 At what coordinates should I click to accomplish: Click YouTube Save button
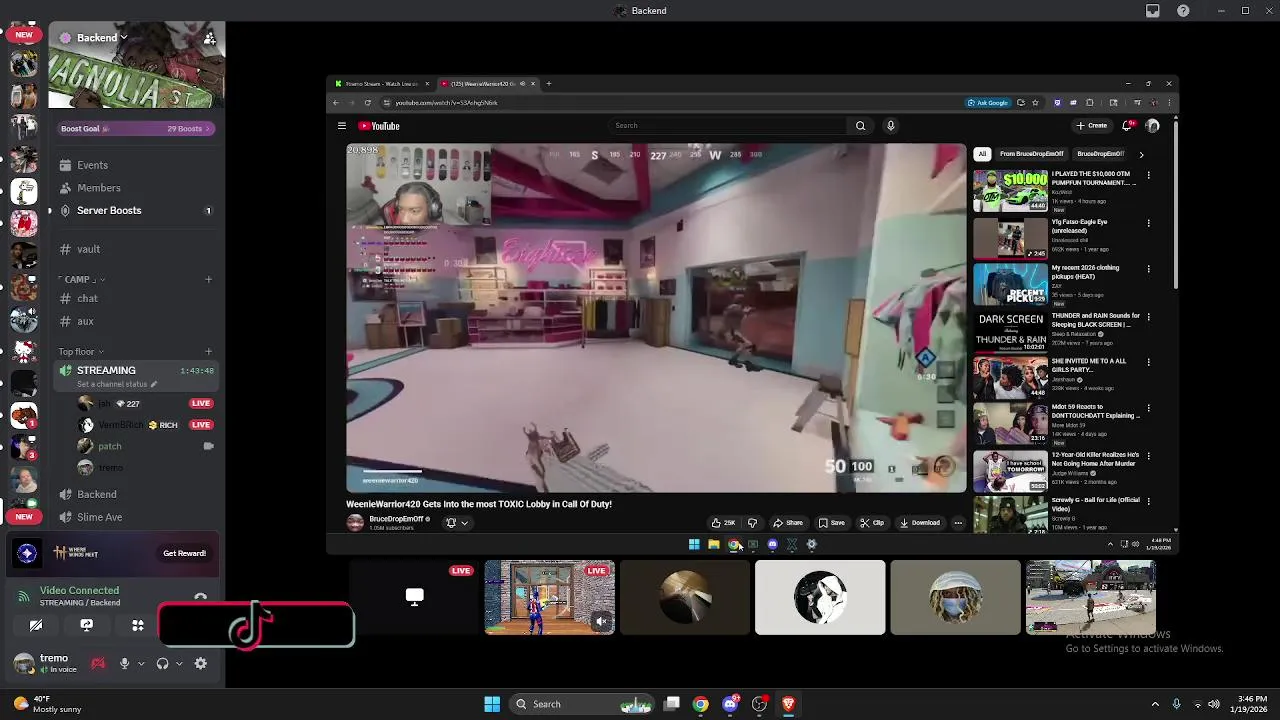point(831,522)
